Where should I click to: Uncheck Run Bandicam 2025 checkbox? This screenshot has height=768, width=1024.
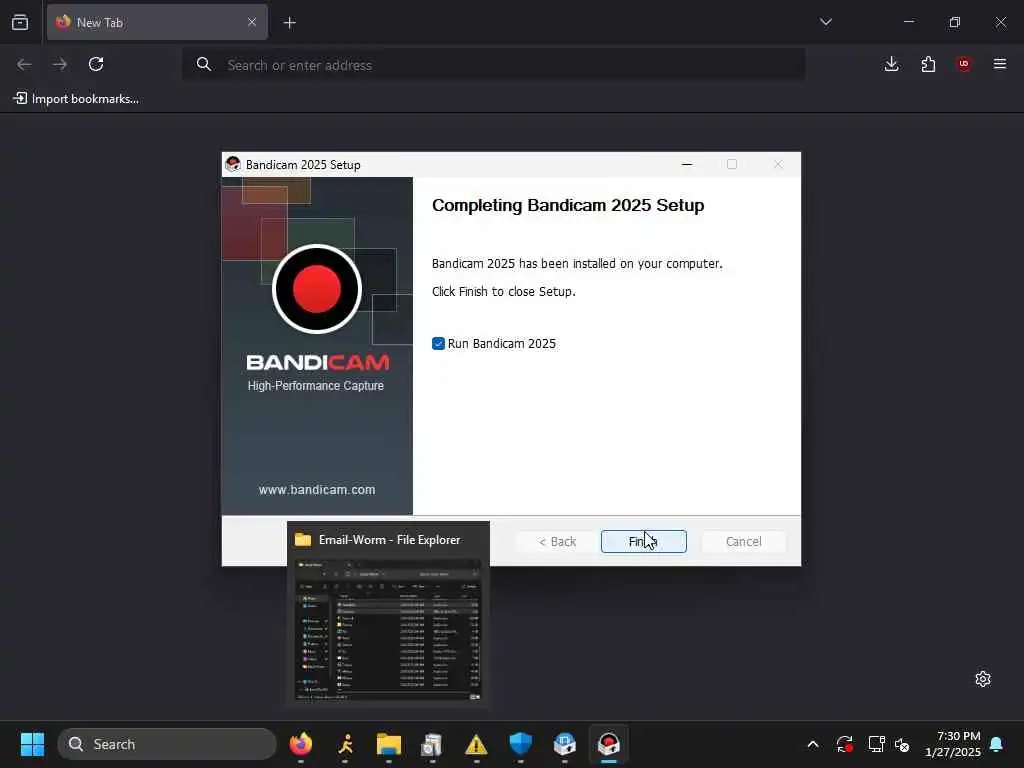click(x=438, y=344)
